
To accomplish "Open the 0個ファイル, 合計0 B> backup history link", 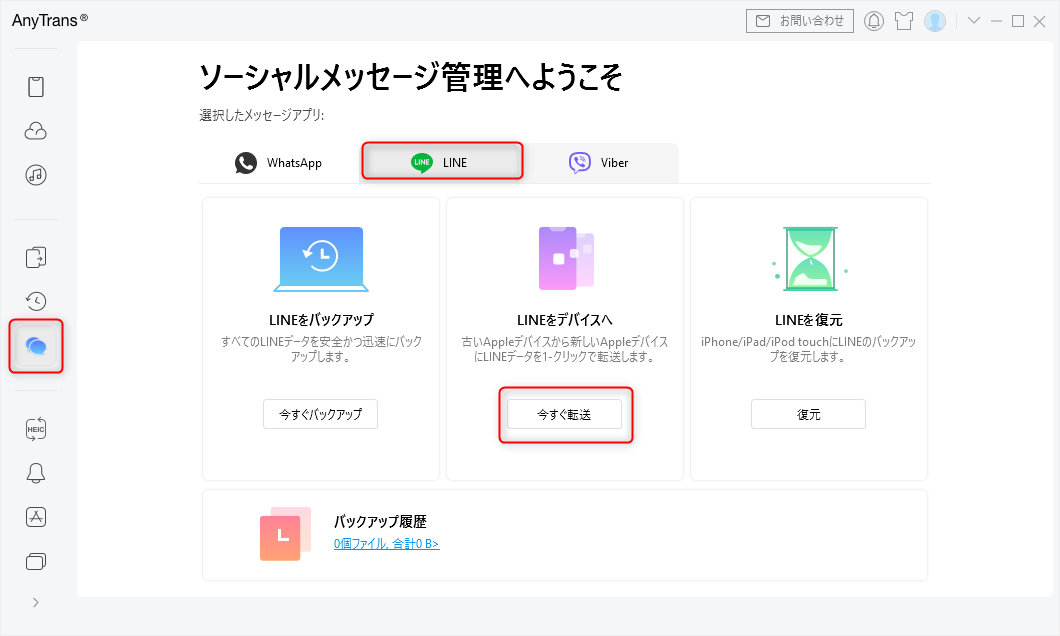I will pyautogui.click(x=387, y=543).
